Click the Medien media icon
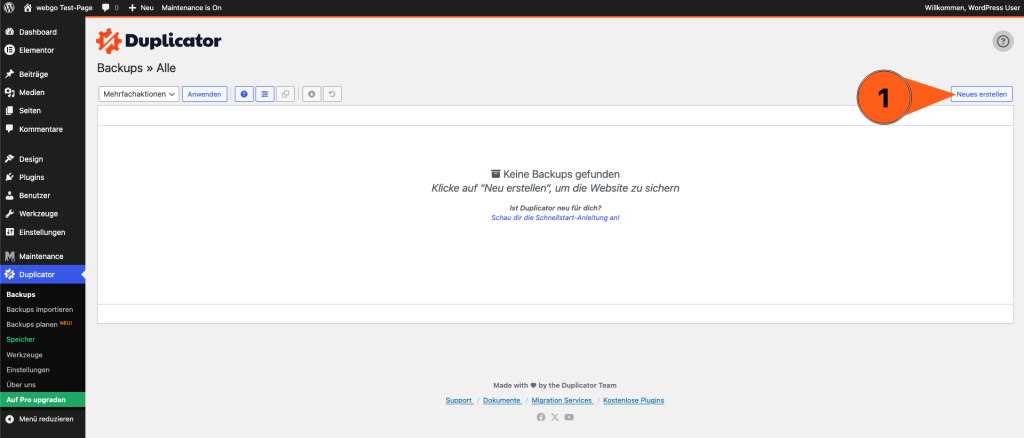 (x=10, y=93)
